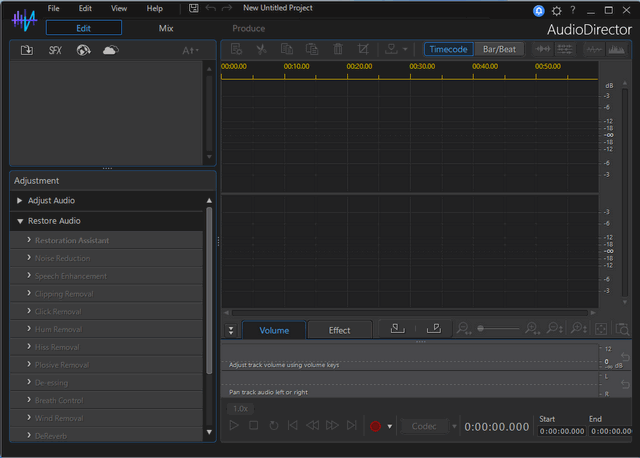Click the help question mark icon

(x=573, y=10)
